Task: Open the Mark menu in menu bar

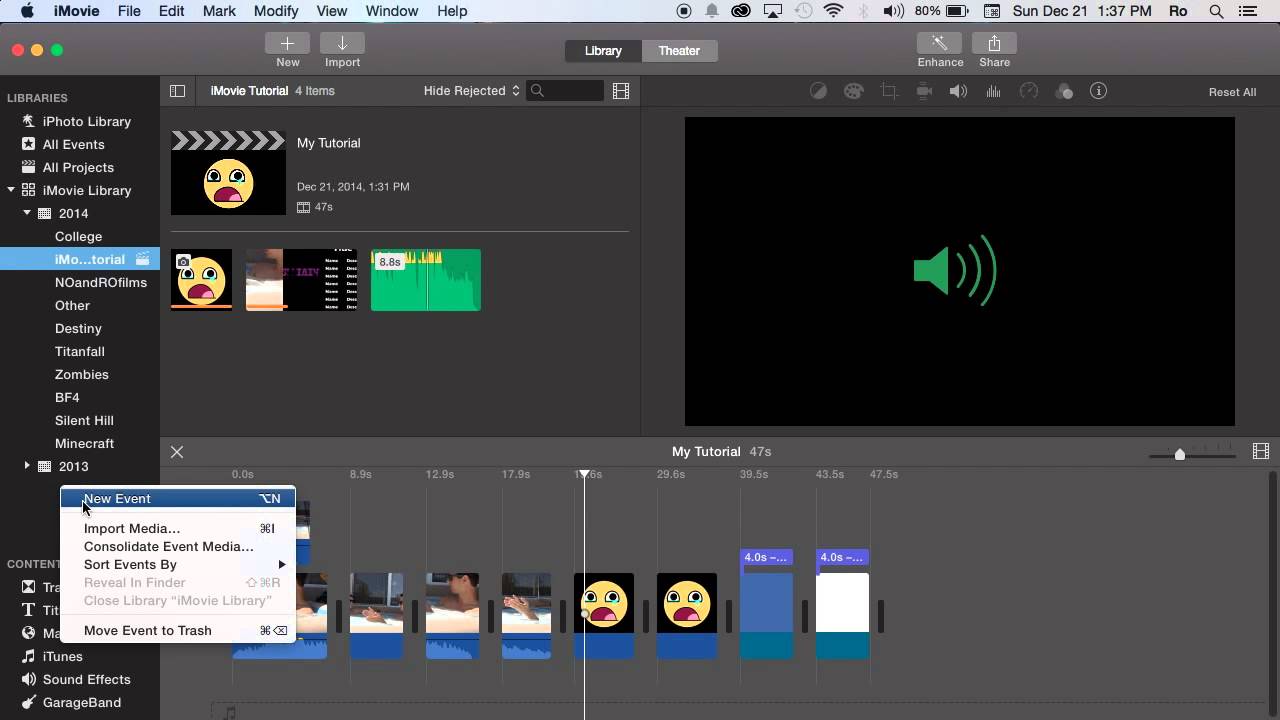Action: [x=219, y=11]
